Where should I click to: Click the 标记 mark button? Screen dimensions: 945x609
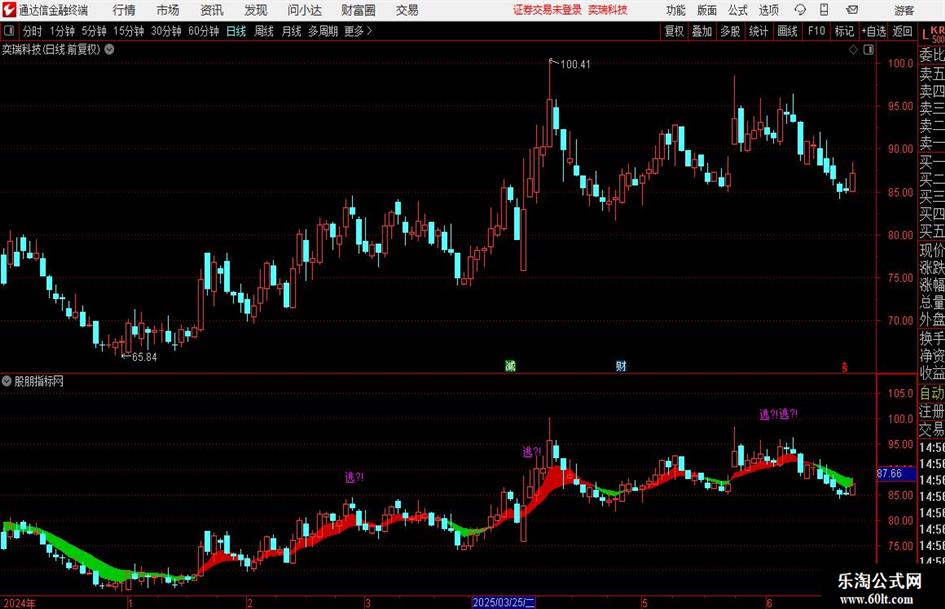click(x=844, y=31)
